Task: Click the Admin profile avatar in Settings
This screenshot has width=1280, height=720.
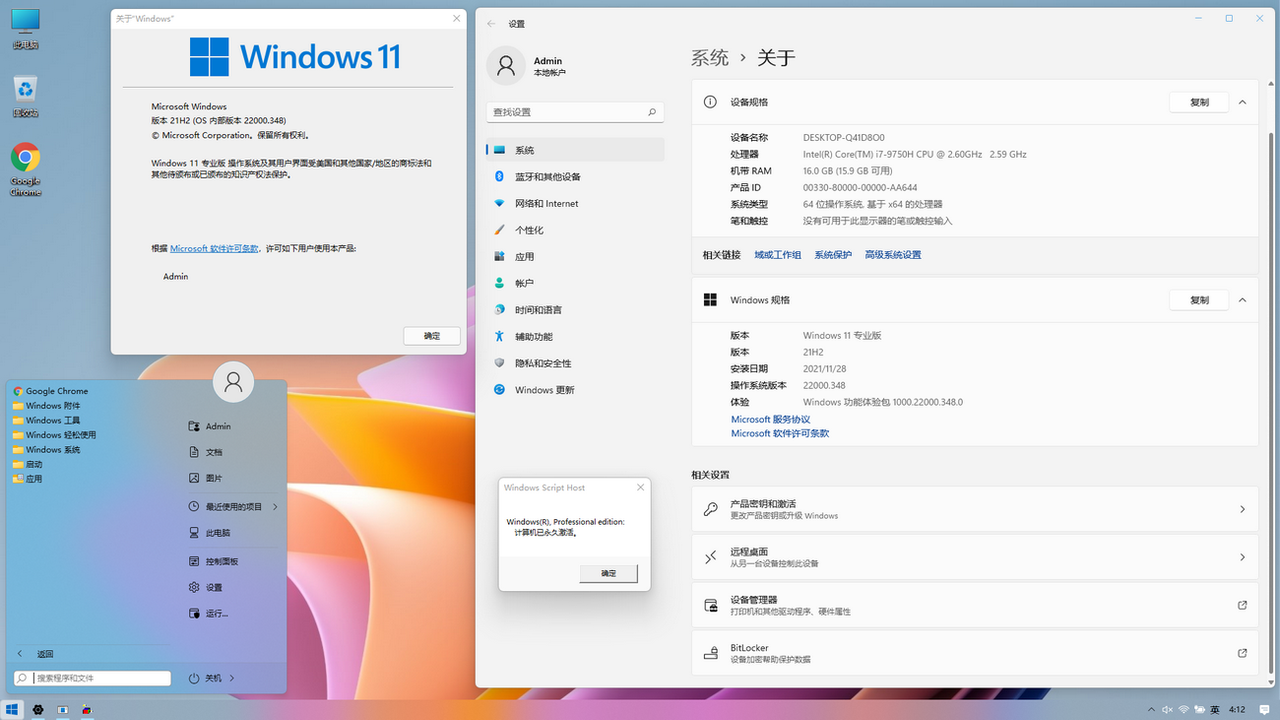Action: pos(505,66)
